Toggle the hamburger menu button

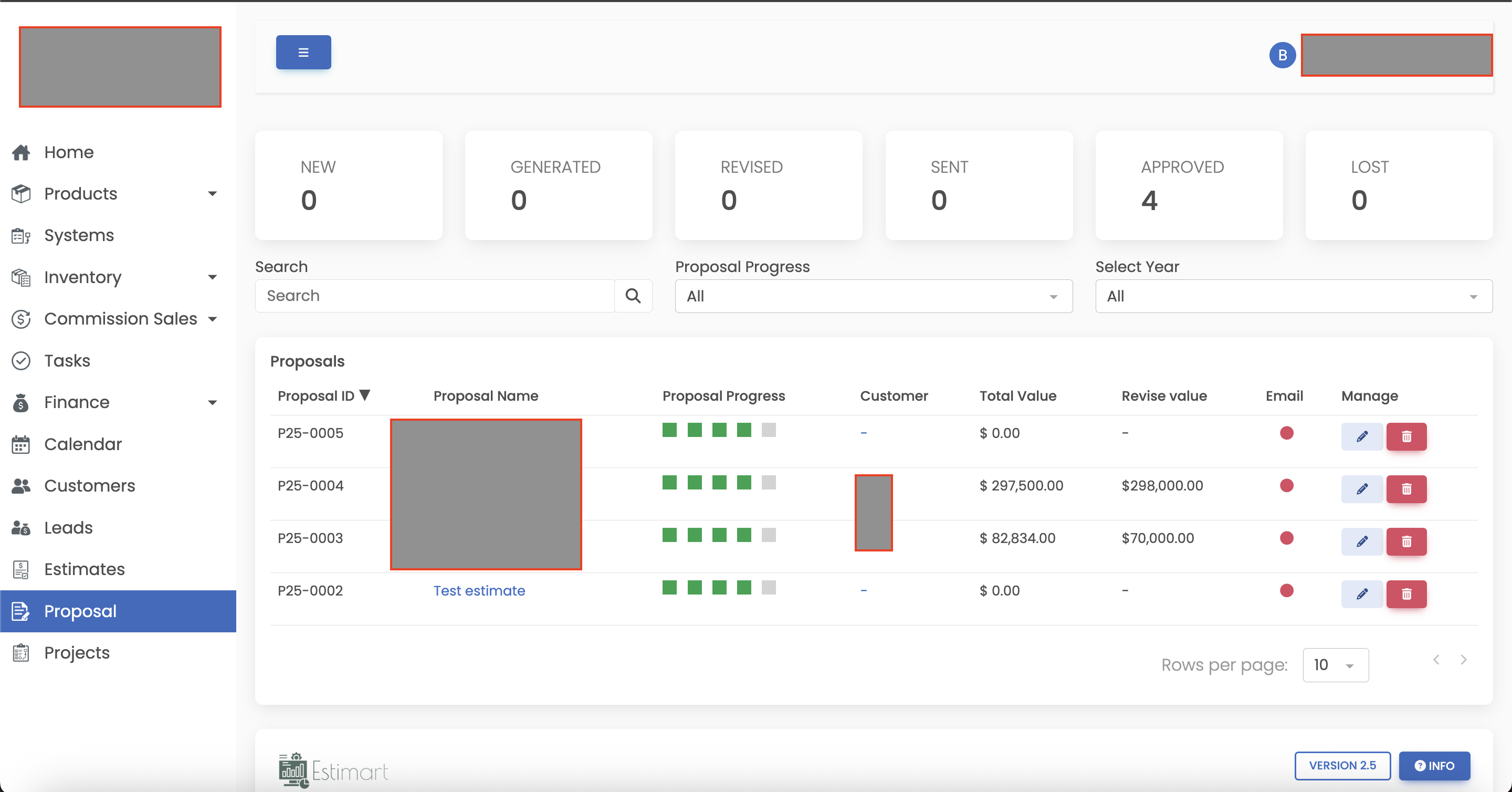click(303, 51)
